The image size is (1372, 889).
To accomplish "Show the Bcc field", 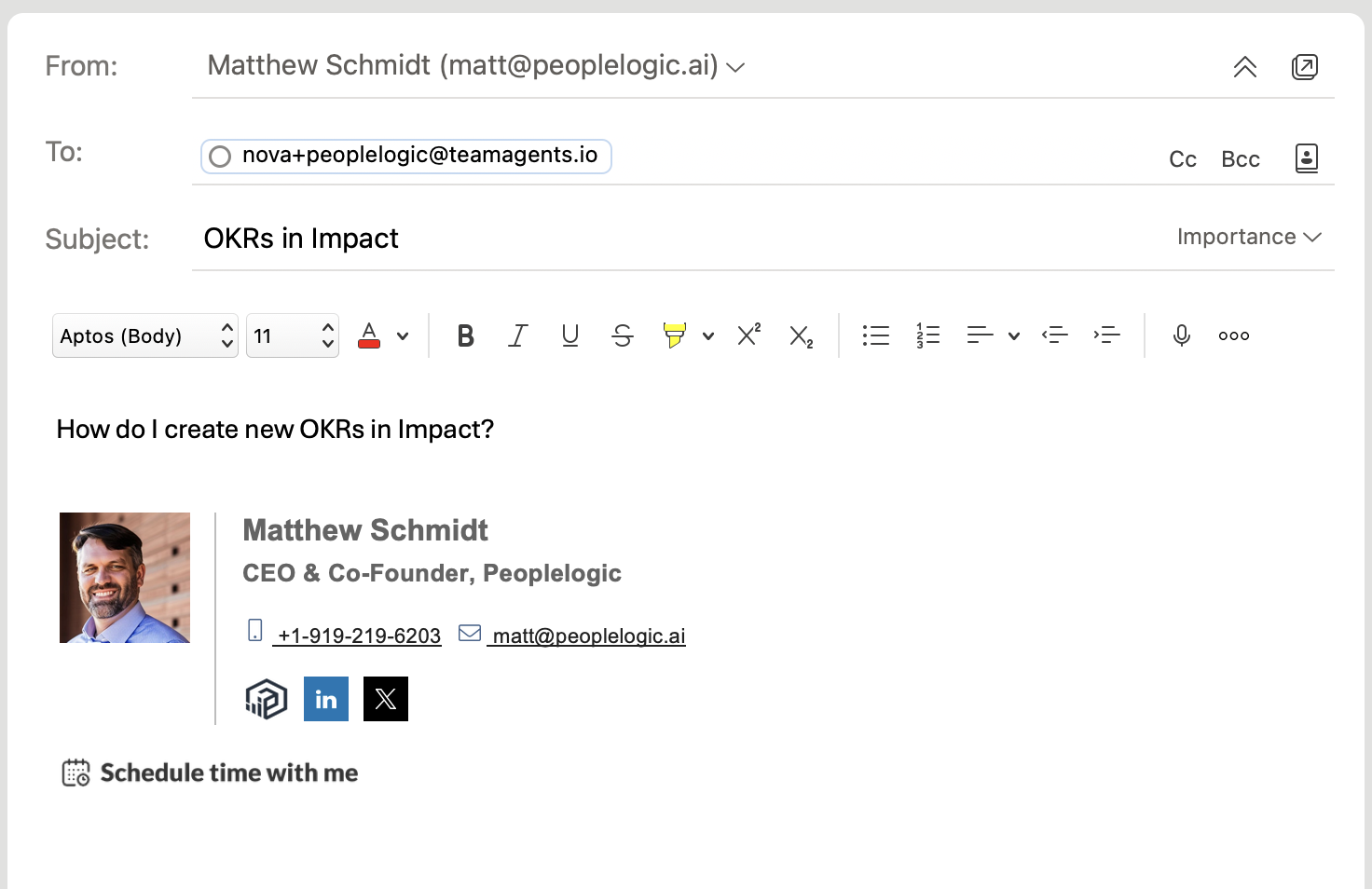I will [1240, 158].
